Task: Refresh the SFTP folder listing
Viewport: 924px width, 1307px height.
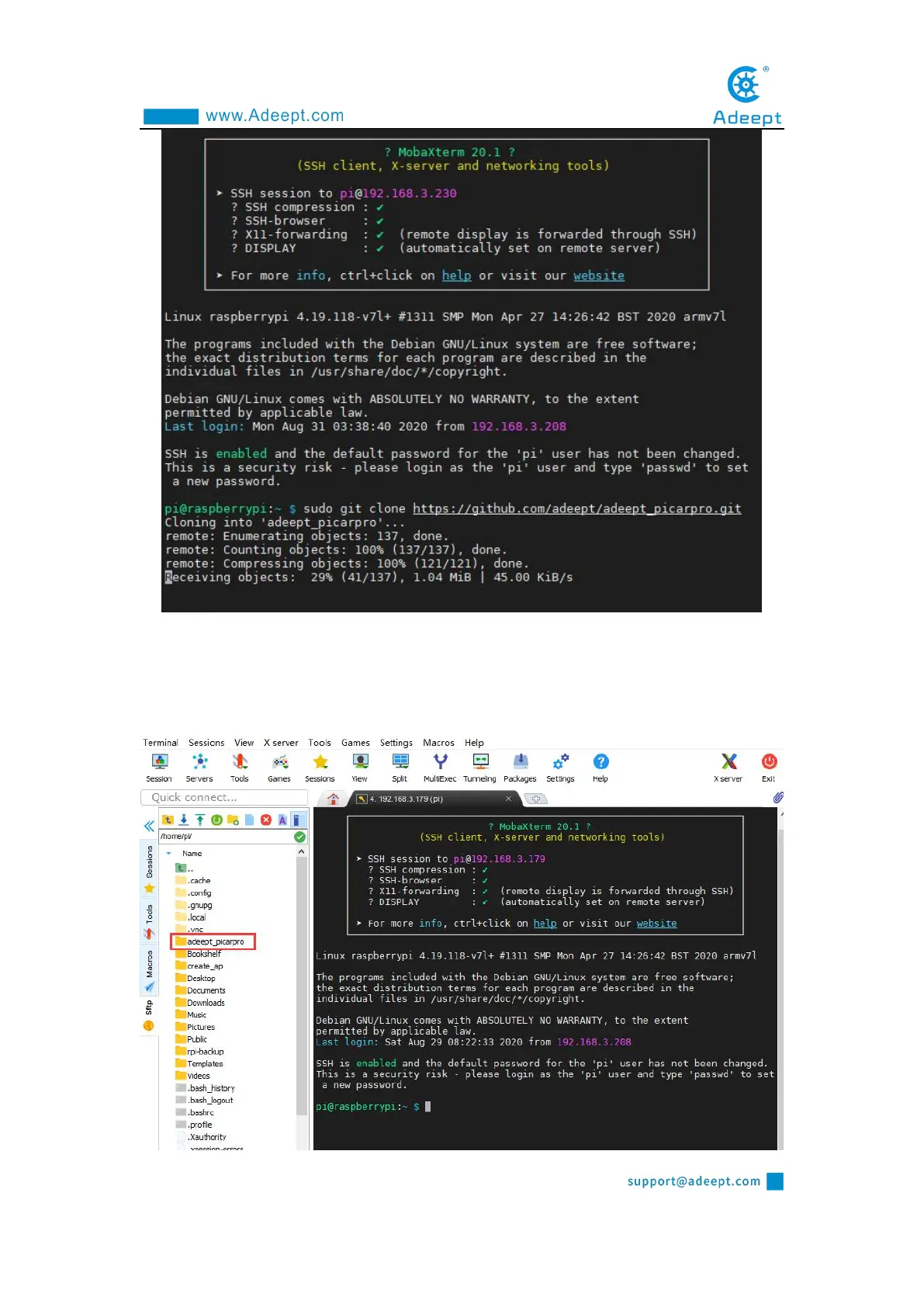Action: (x=216, y=820)
